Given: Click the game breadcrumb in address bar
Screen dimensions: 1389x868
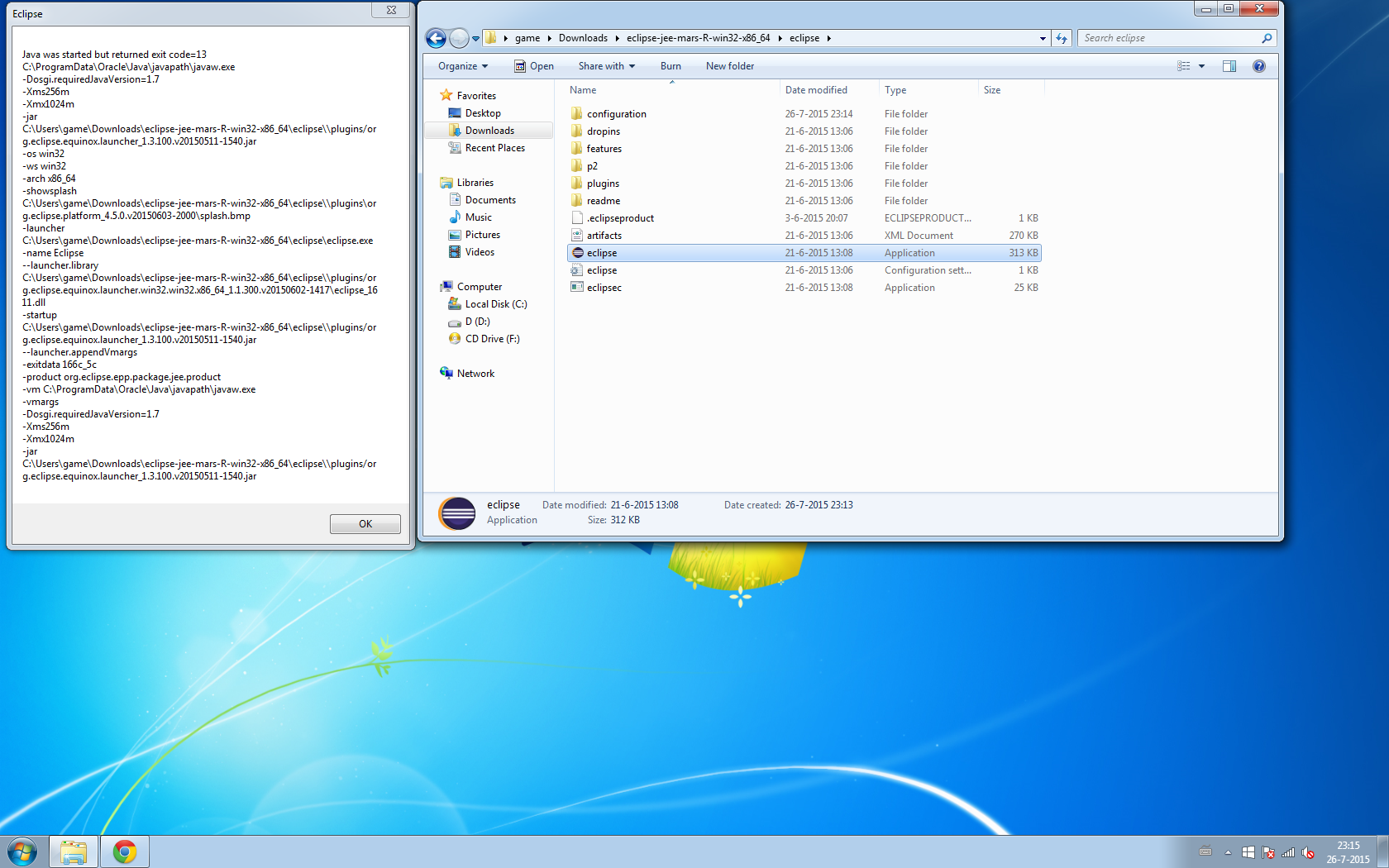Looking at the screenshot, I should 527,38.
